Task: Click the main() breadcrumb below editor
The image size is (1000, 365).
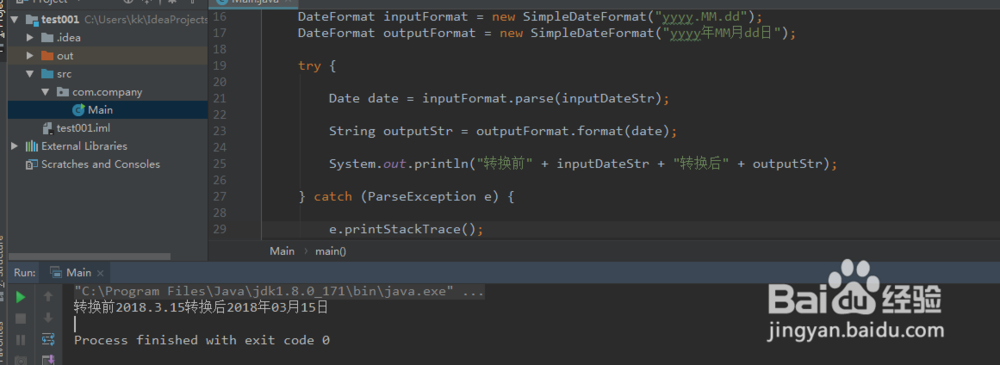Action: [x=330, y=251]
